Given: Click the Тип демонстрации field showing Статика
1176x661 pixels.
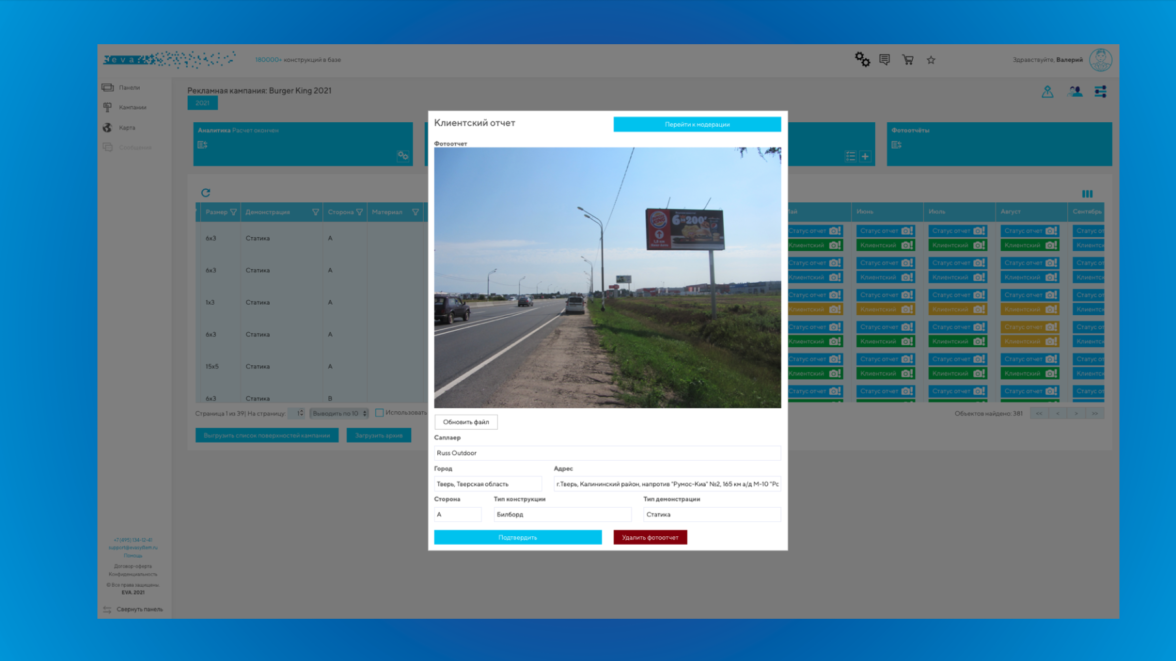Looking at the screenshot, I should (x=712, y=515).
